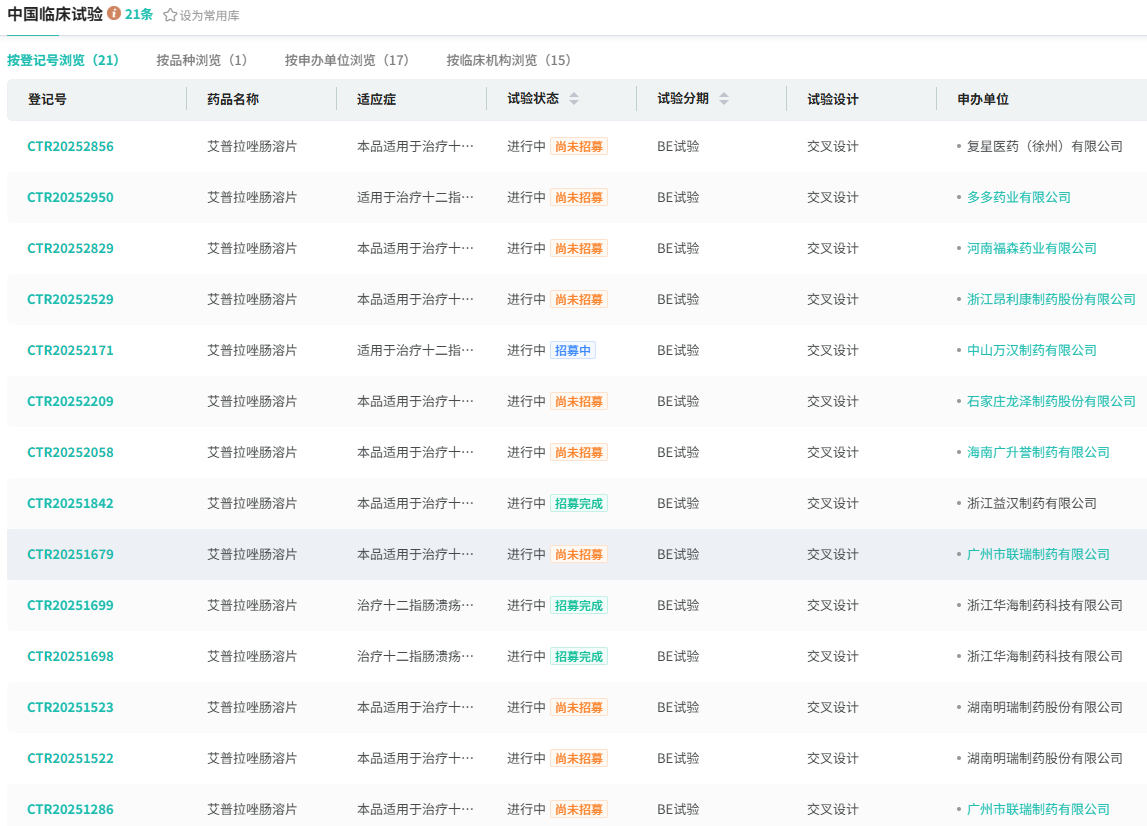Click 招募中 status tag for CTR20252171
This screenshot has width=1147, height=826.
[573, 350]
